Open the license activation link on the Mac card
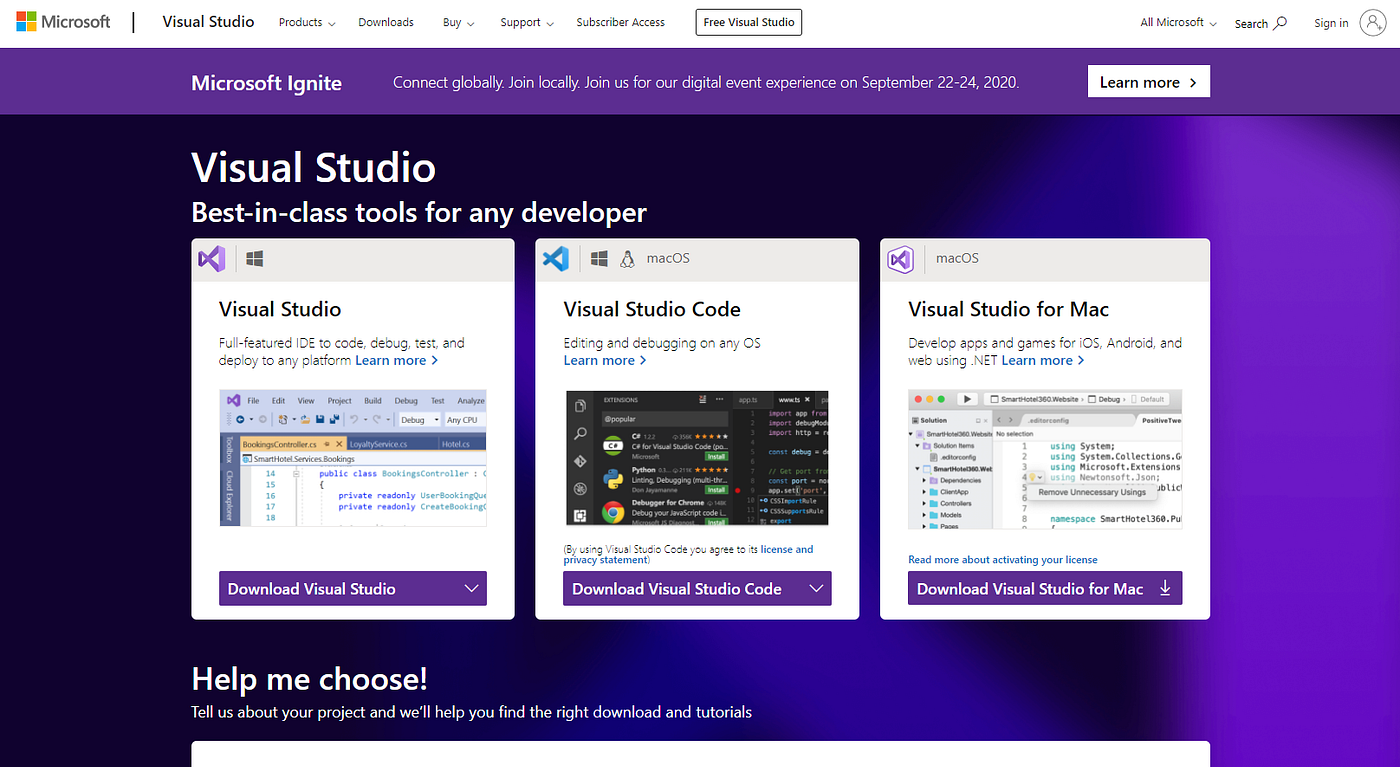This screenshot has height=767, width=1400. coord(1002,559)
